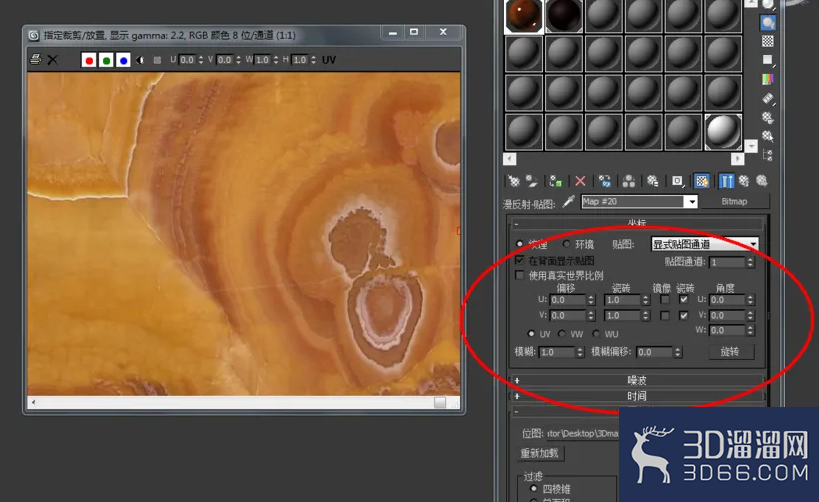Uncheck the V 瓷砖 tile checkbox
The height and width of the screenshot is (502, 819).
tap(684, 316)
